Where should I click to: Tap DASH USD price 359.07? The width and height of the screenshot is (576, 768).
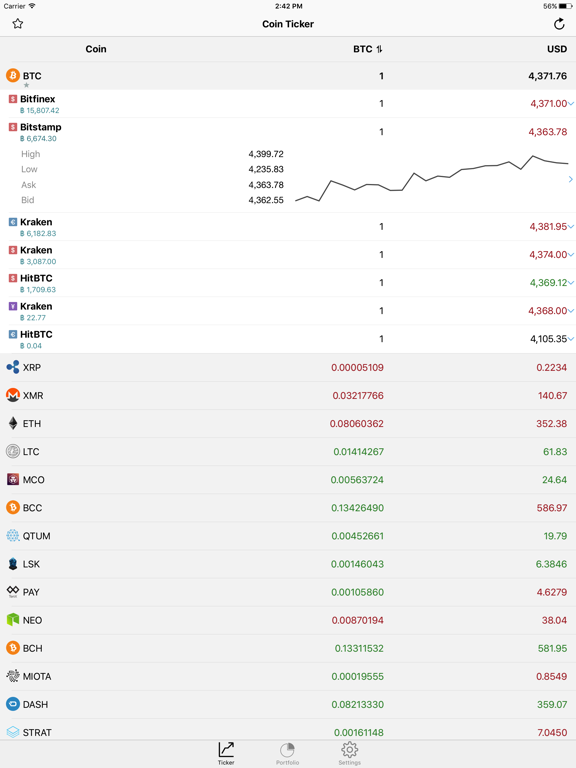pyautogui.click(x=552, y=704)
